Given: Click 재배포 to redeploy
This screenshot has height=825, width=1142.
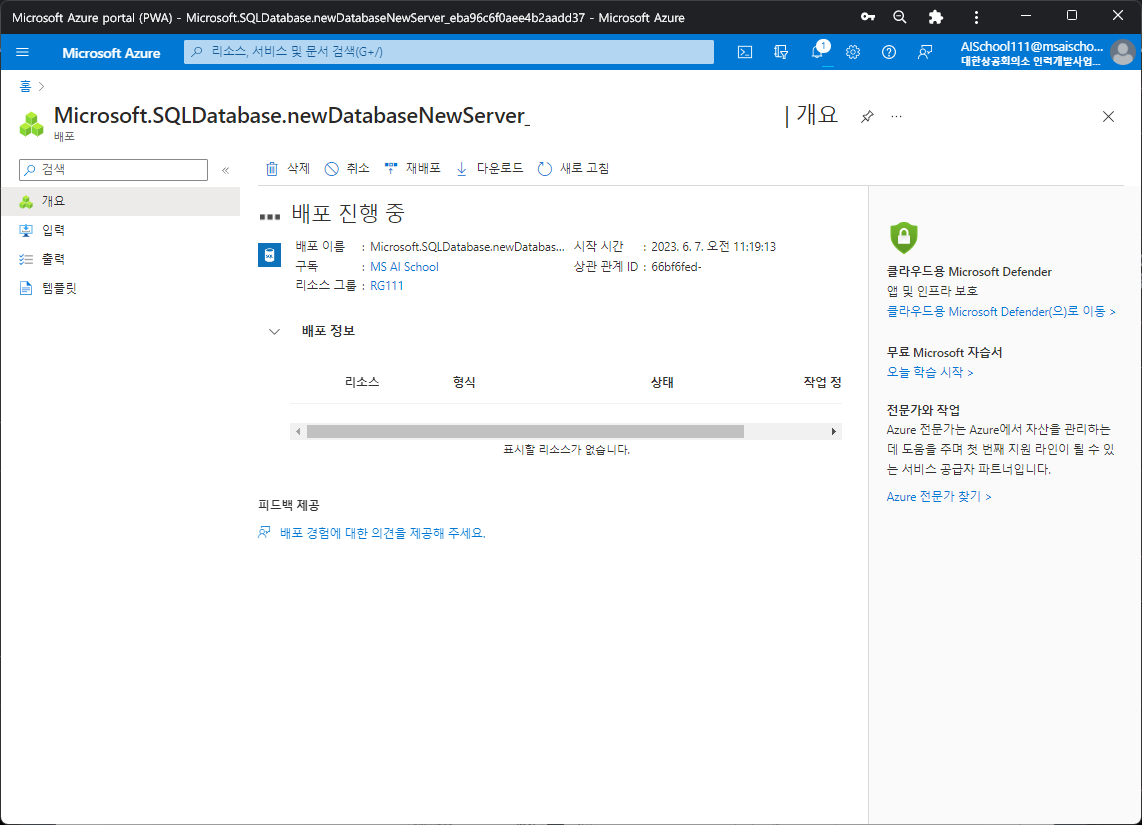Looking at the screenshot, I should (412, 168).
